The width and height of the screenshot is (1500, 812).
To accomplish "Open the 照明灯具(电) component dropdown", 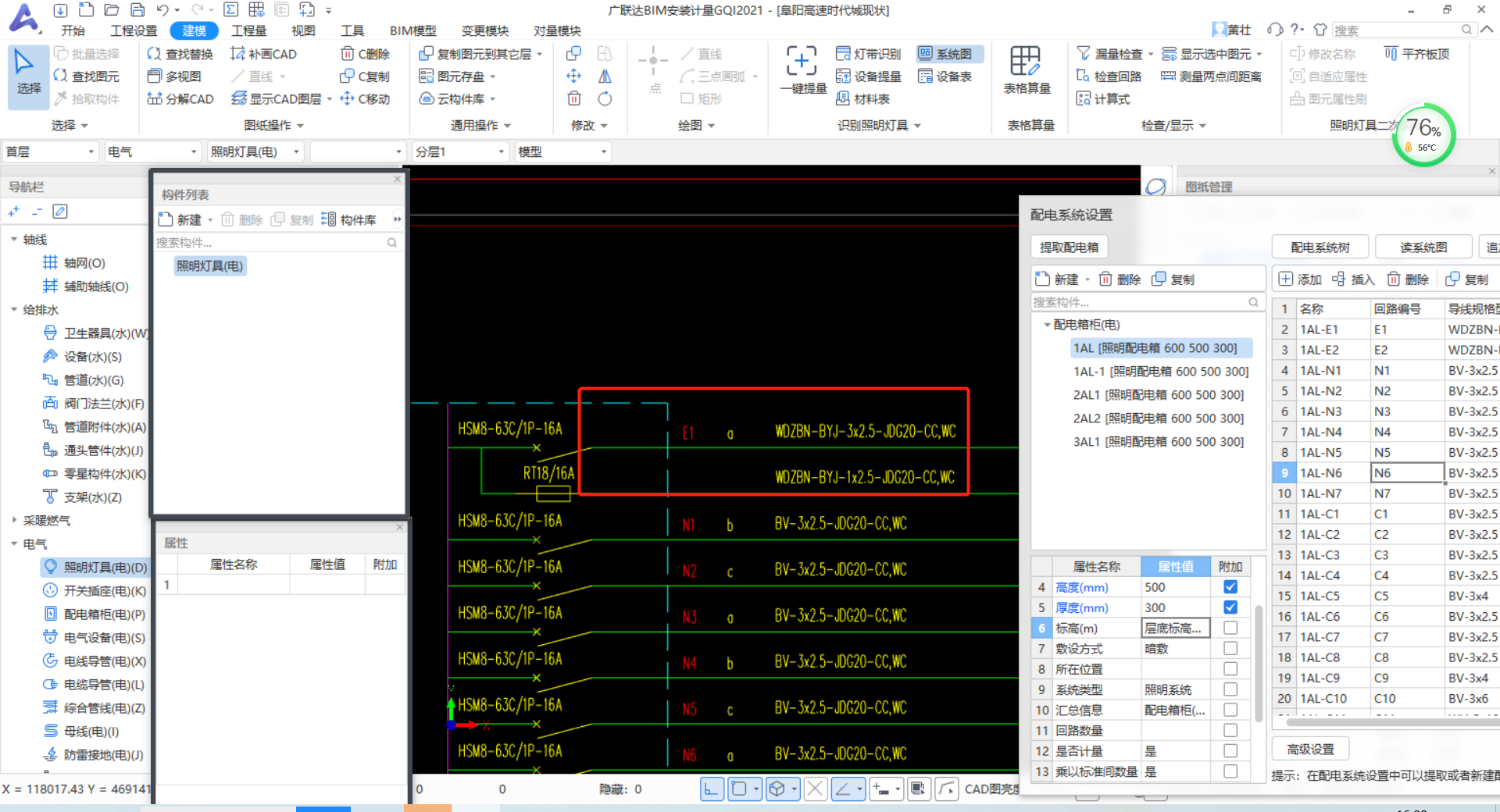I will pyautogui.click(x=255, y=151).
